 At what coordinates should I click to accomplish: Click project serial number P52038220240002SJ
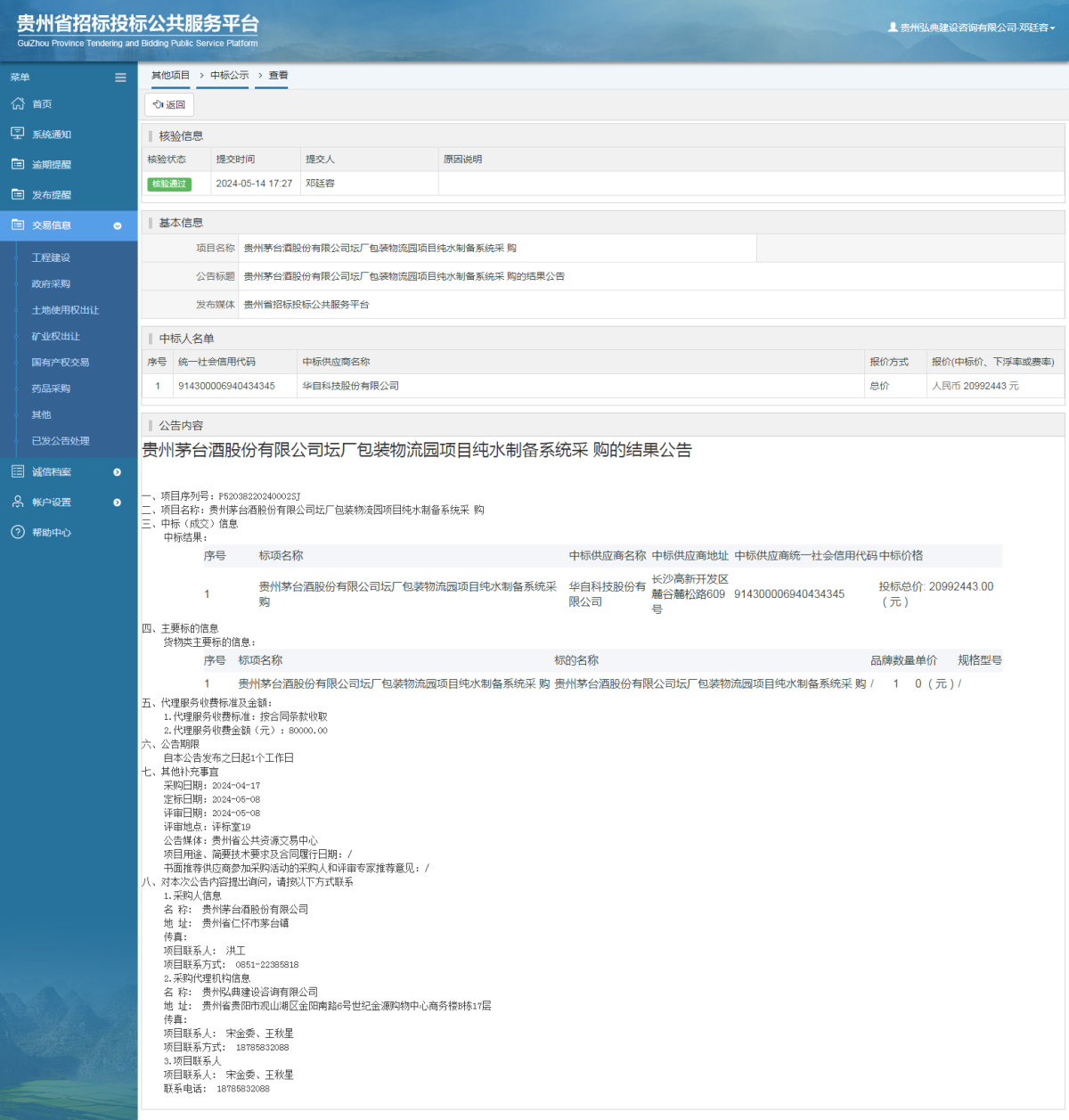pyautogui.click(x=259, y=496)
